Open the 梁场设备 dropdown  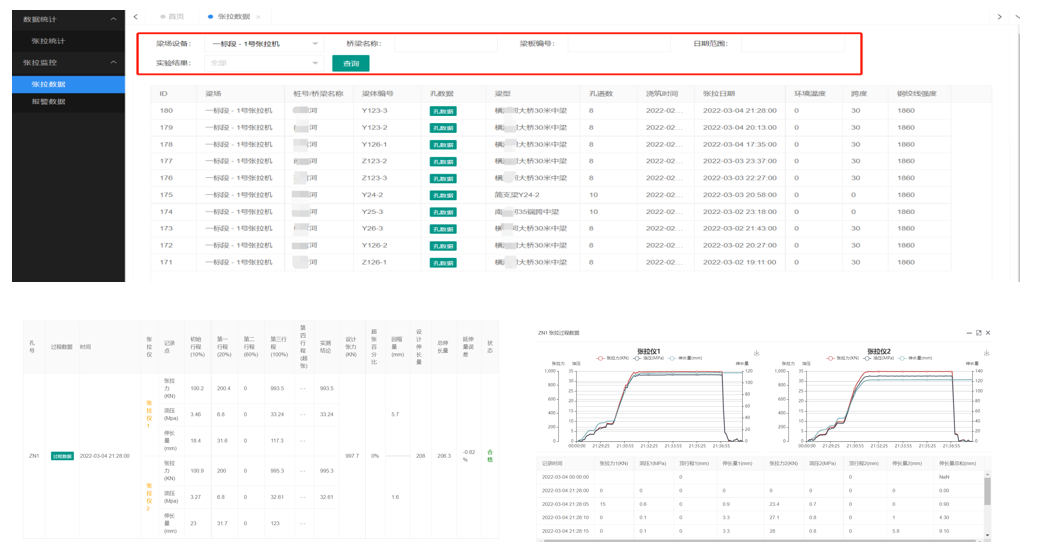click(x=264, y=44)
